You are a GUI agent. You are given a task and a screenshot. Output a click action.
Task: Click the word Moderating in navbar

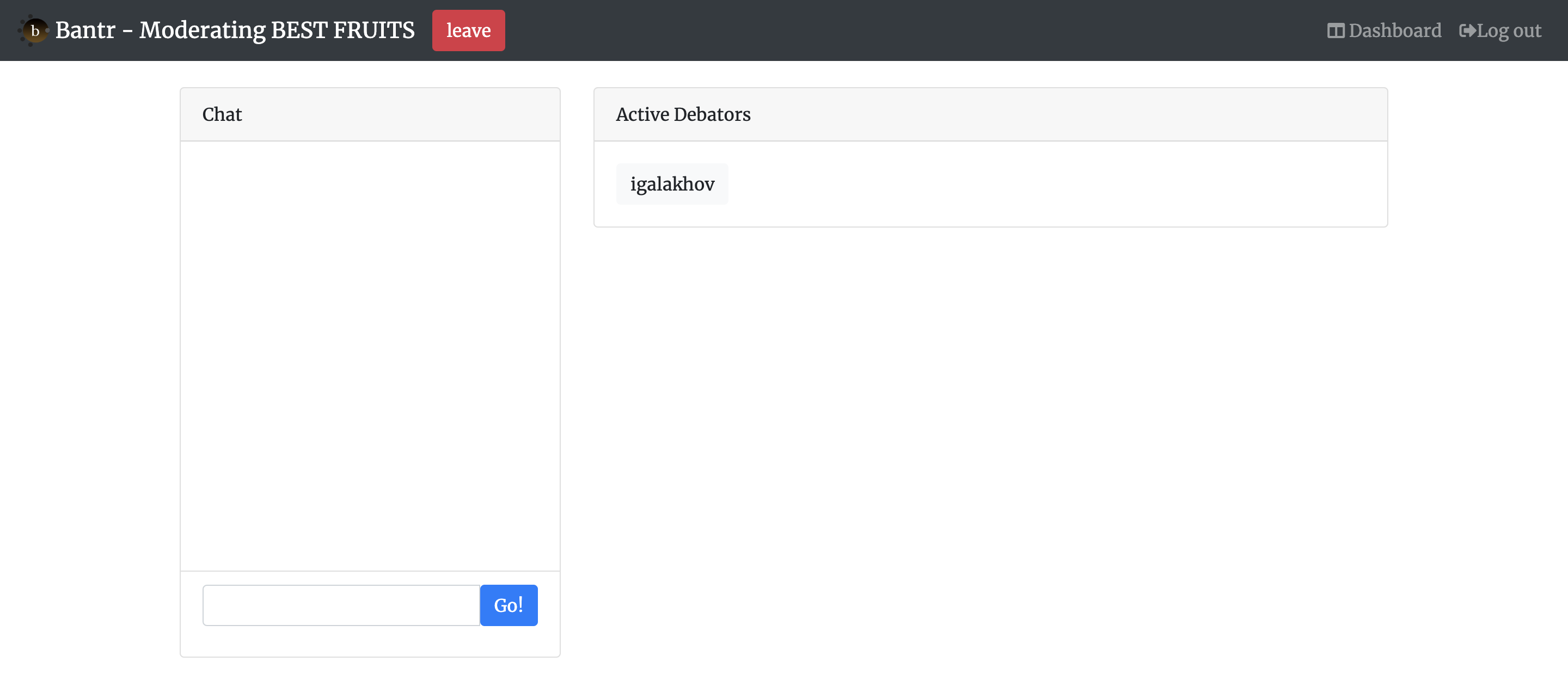click(202, 30)
